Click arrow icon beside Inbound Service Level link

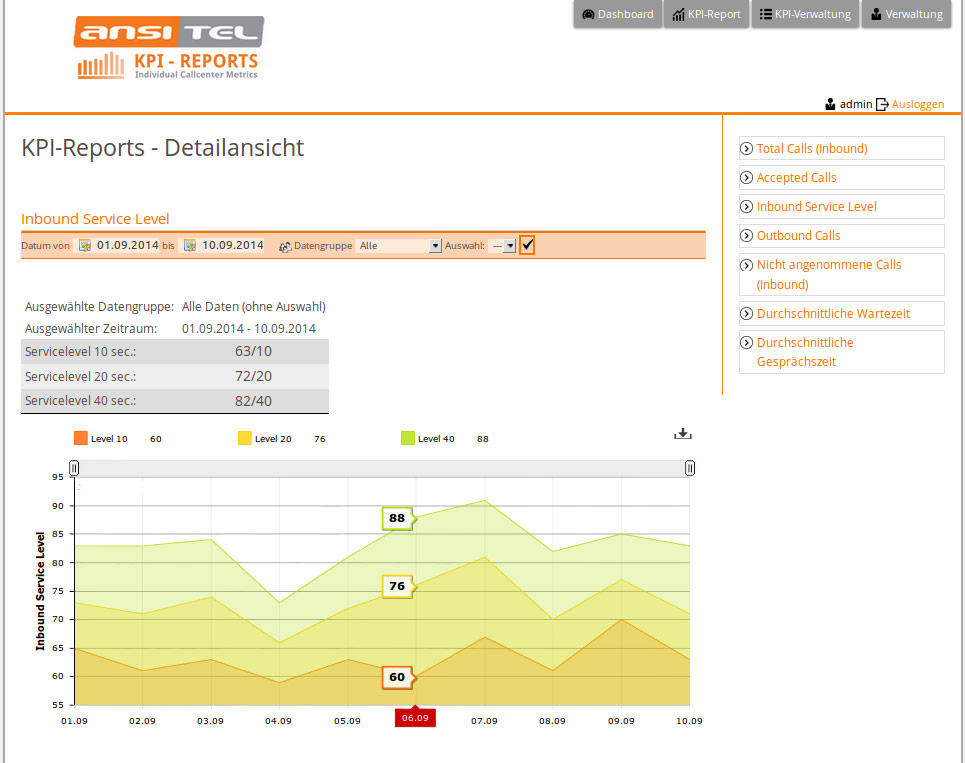(747, 207)
